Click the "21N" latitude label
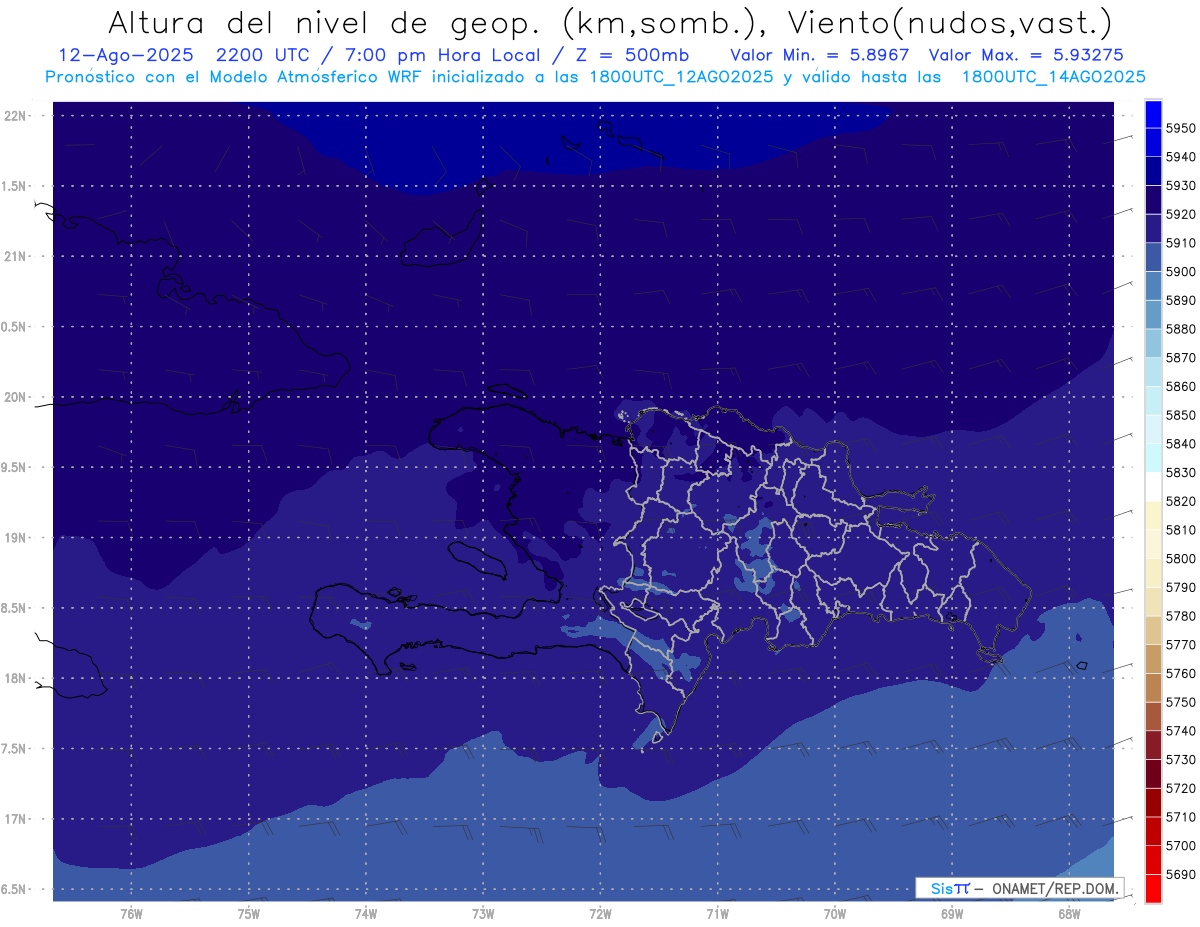 15,256
